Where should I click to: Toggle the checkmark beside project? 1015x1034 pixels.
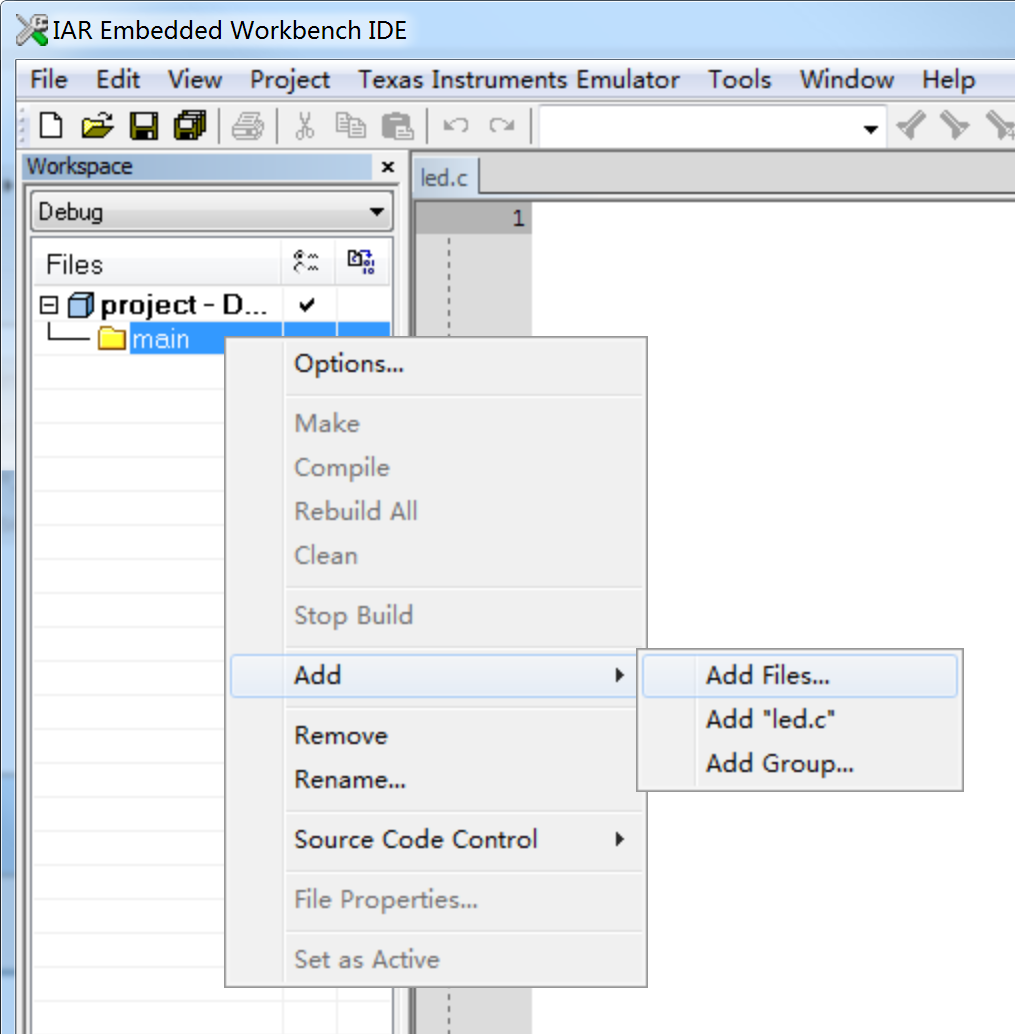pyautogui.click(x=307, y=305)
